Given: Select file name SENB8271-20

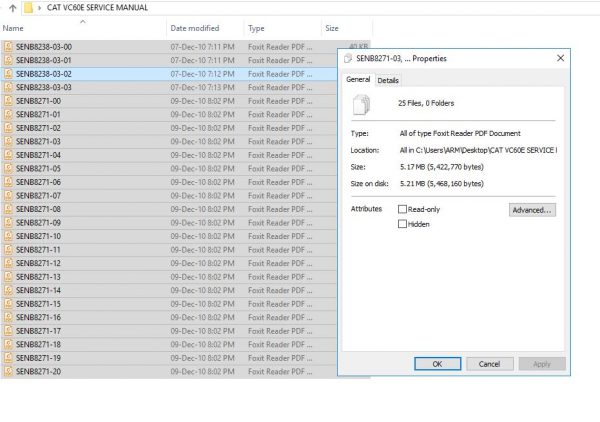Looking at the screenshot, I should 38,371.
